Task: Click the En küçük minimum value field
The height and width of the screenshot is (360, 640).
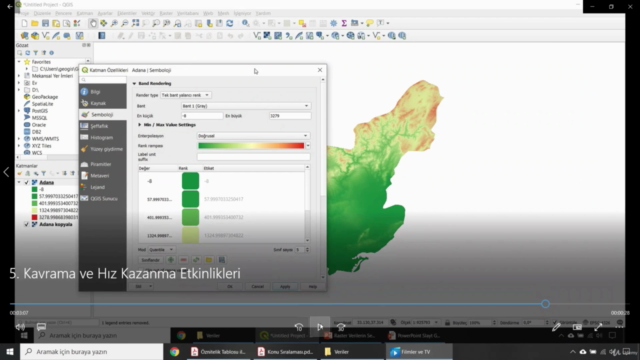Action: [x=202, y=116]
